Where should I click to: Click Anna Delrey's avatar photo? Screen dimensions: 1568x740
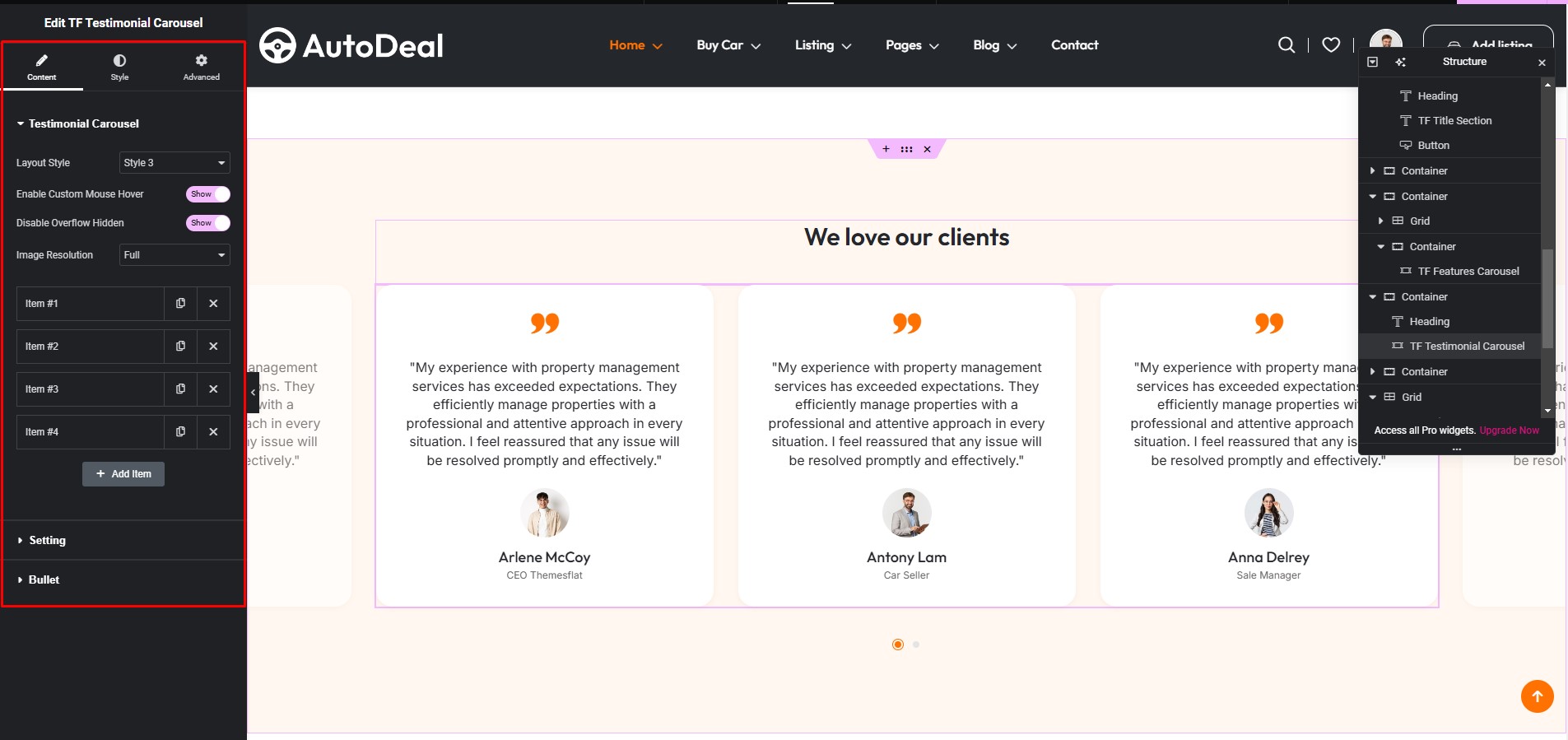click(x=1268, y=513)
